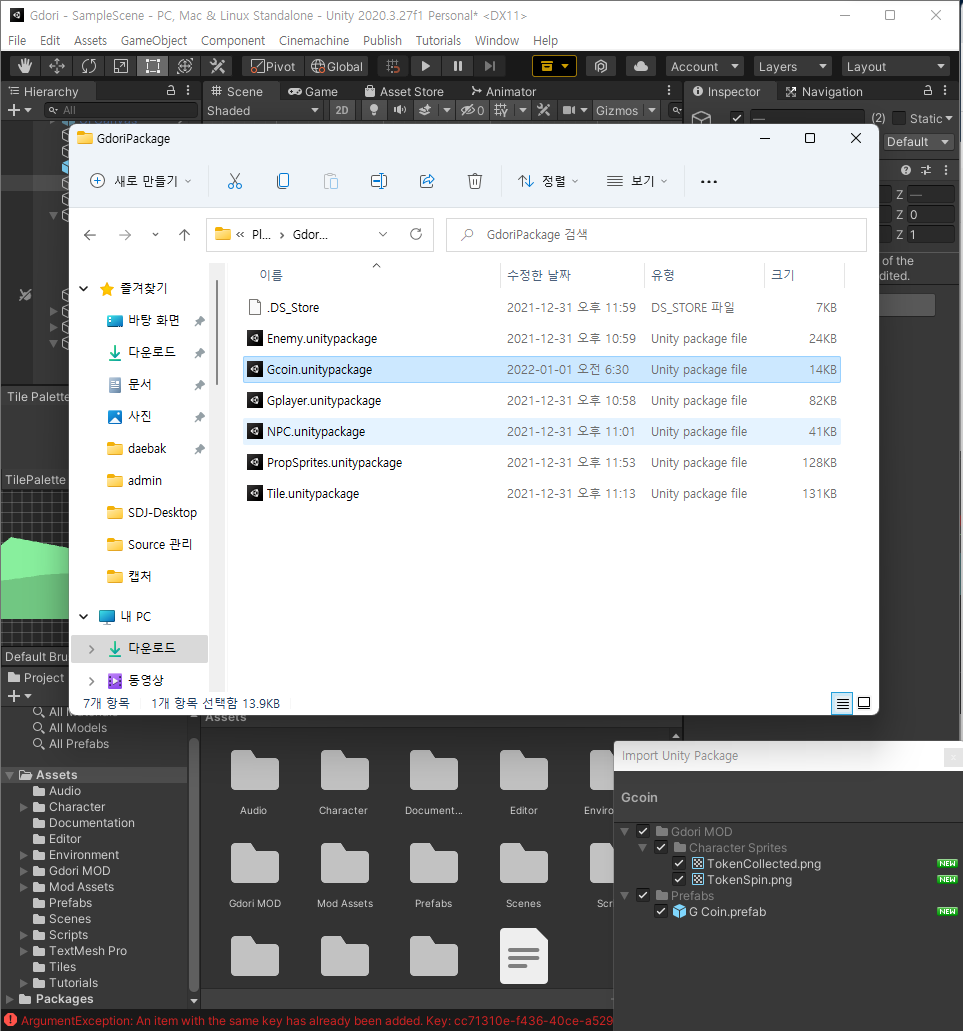Switch to the Game tab
Viewport: 963px width, 1031px height.
pyautogui.click(x=313, y=91)
